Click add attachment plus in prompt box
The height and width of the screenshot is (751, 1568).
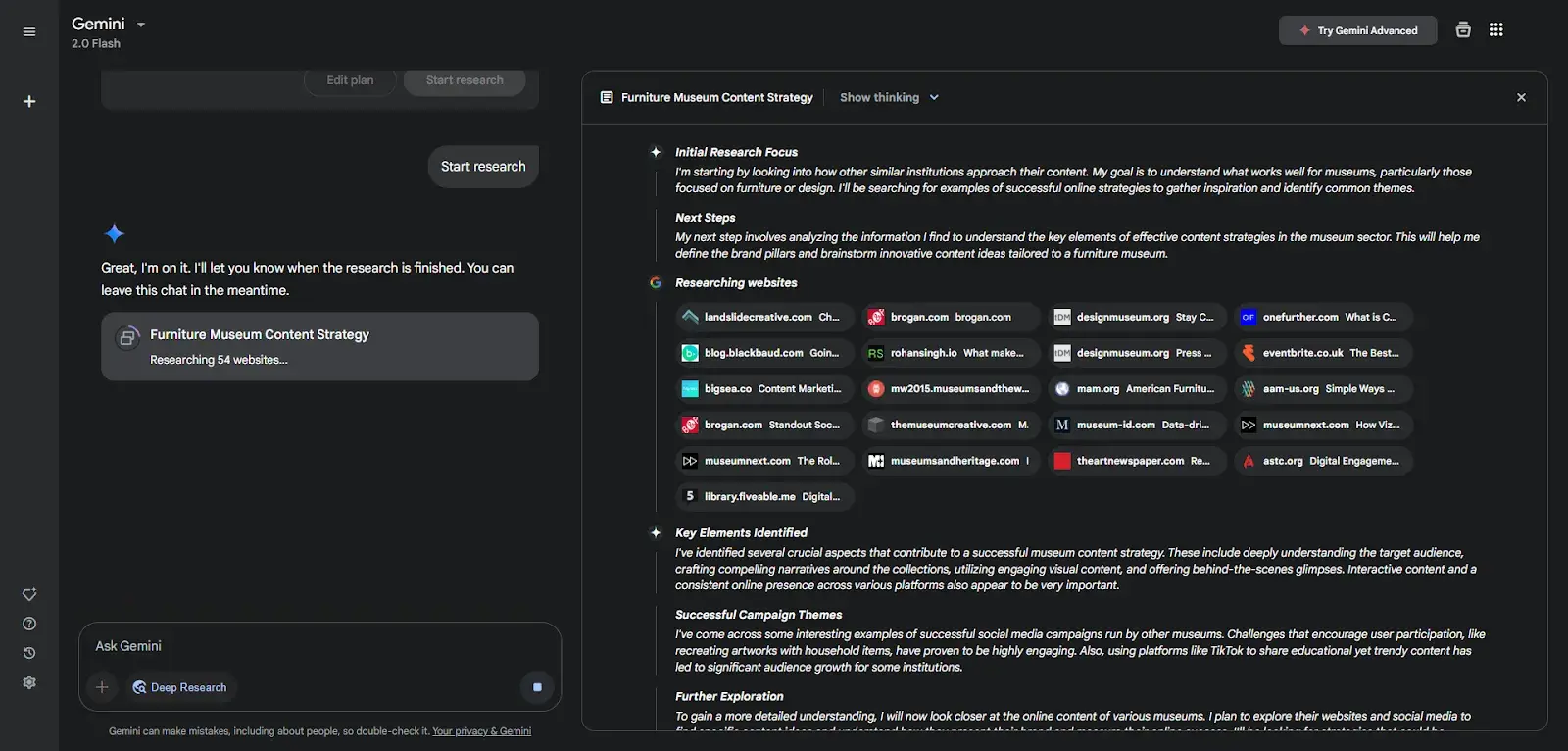(x=102, y=687)
